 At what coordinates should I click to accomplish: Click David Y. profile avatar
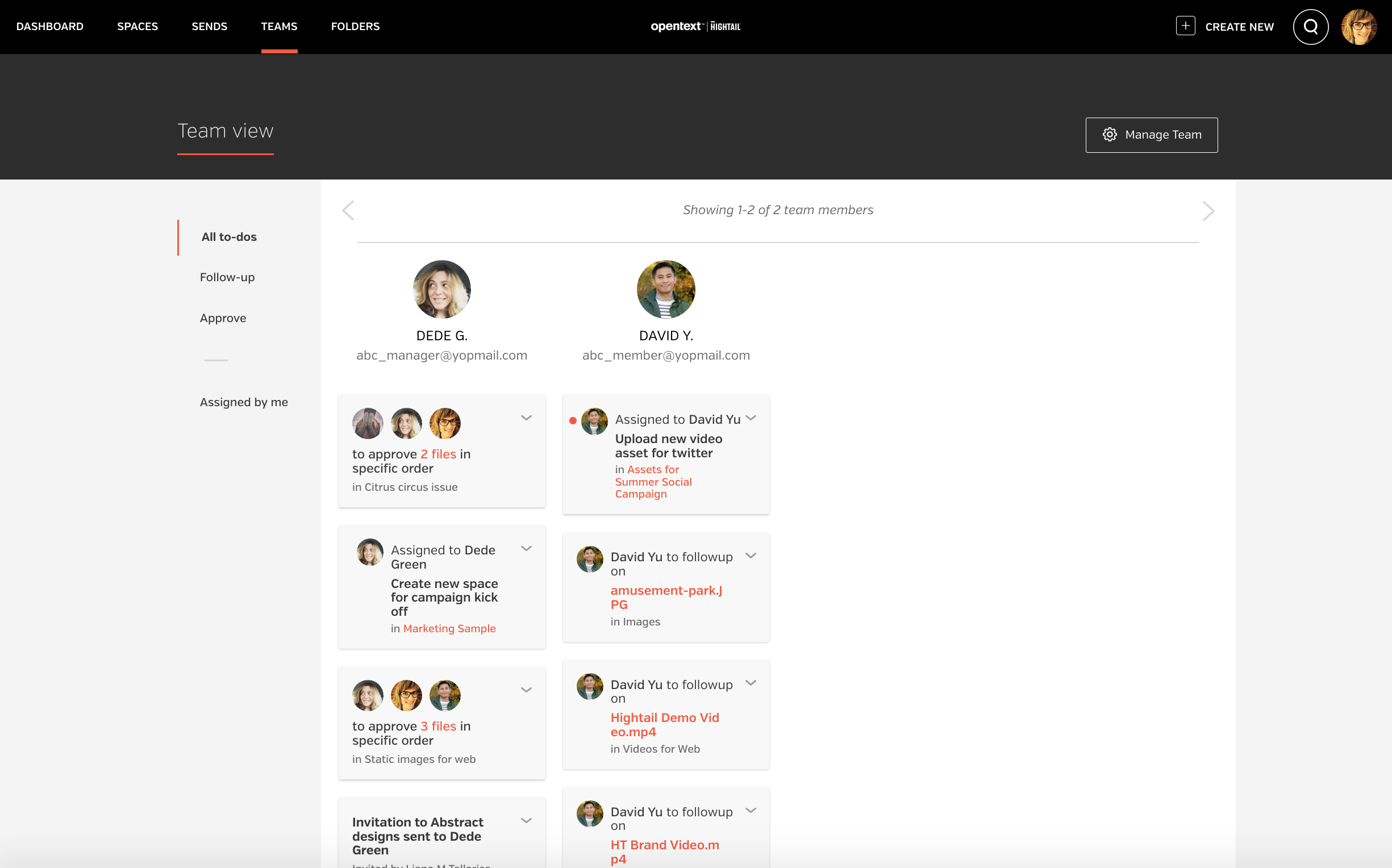[665, 290]
